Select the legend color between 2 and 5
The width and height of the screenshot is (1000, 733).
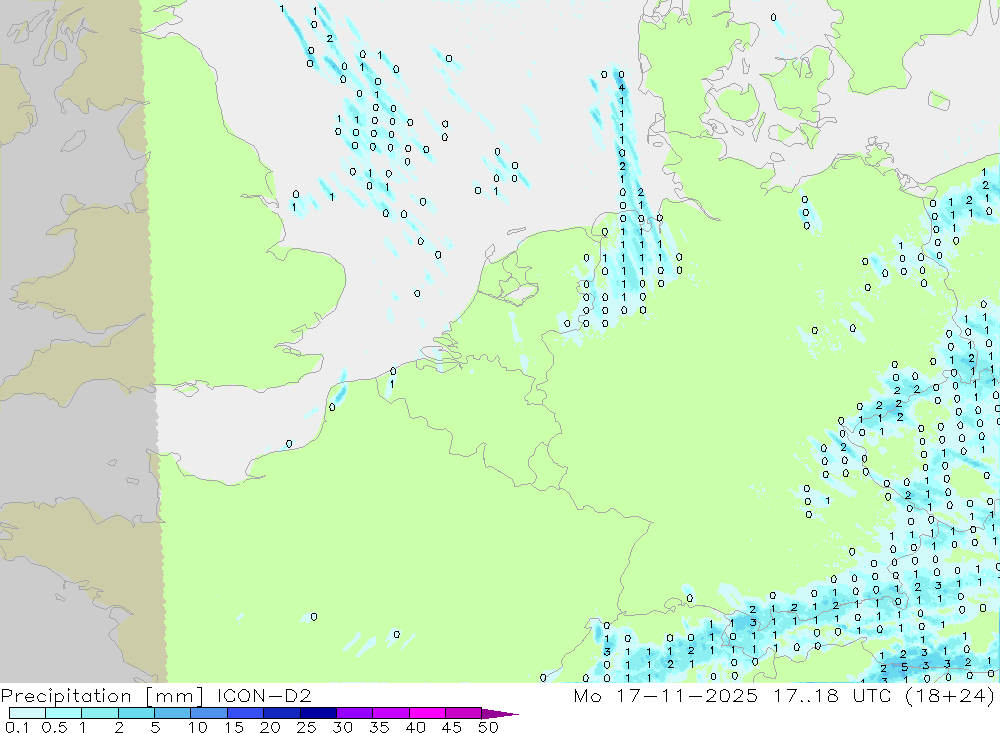click(136, 713)
